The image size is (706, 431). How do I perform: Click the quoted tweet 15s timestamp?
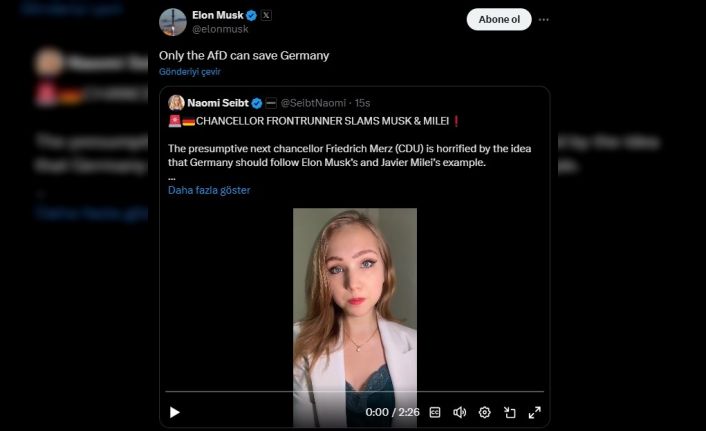pos(362,103)
